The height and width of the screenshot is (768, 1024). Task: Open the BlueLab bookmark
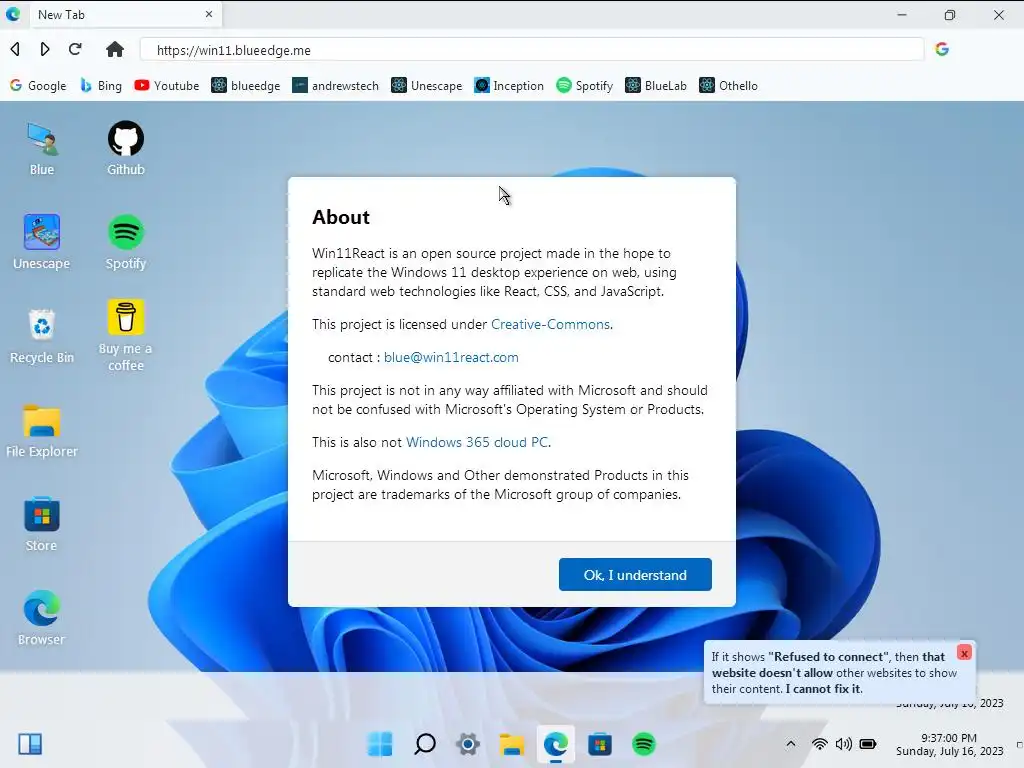coord(656,86)
